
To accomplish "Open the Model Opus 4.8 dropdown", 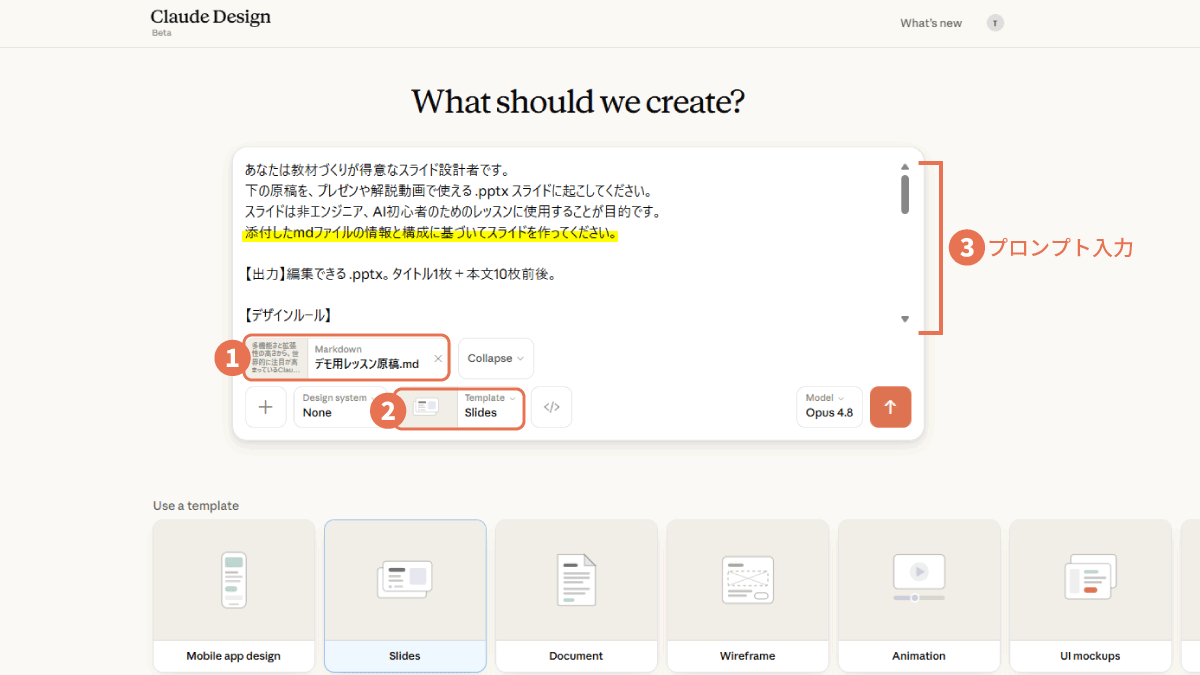I will coord(829,407).
